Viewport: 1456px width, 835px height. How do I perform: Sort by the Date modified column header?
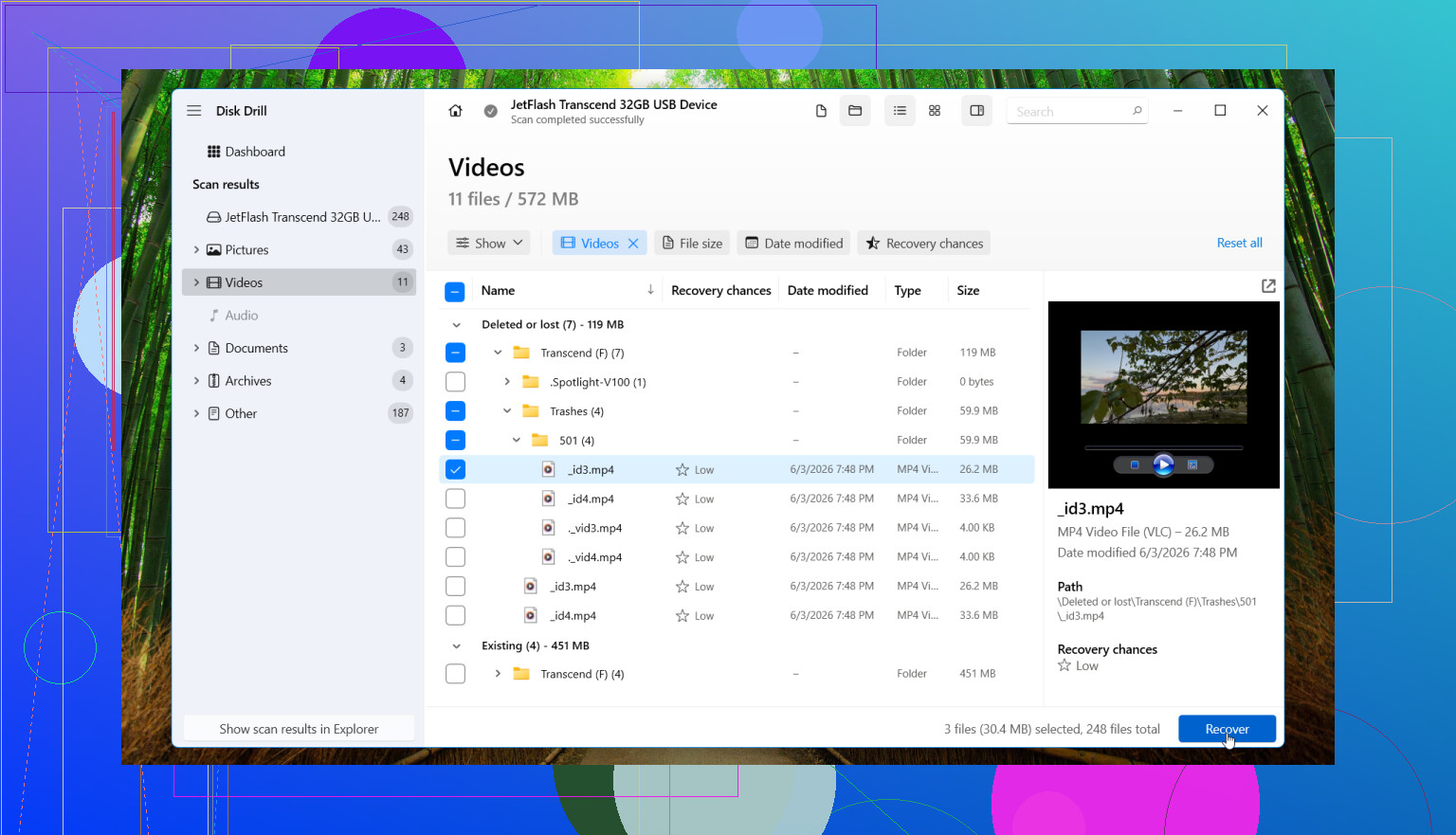coord(828,291)
